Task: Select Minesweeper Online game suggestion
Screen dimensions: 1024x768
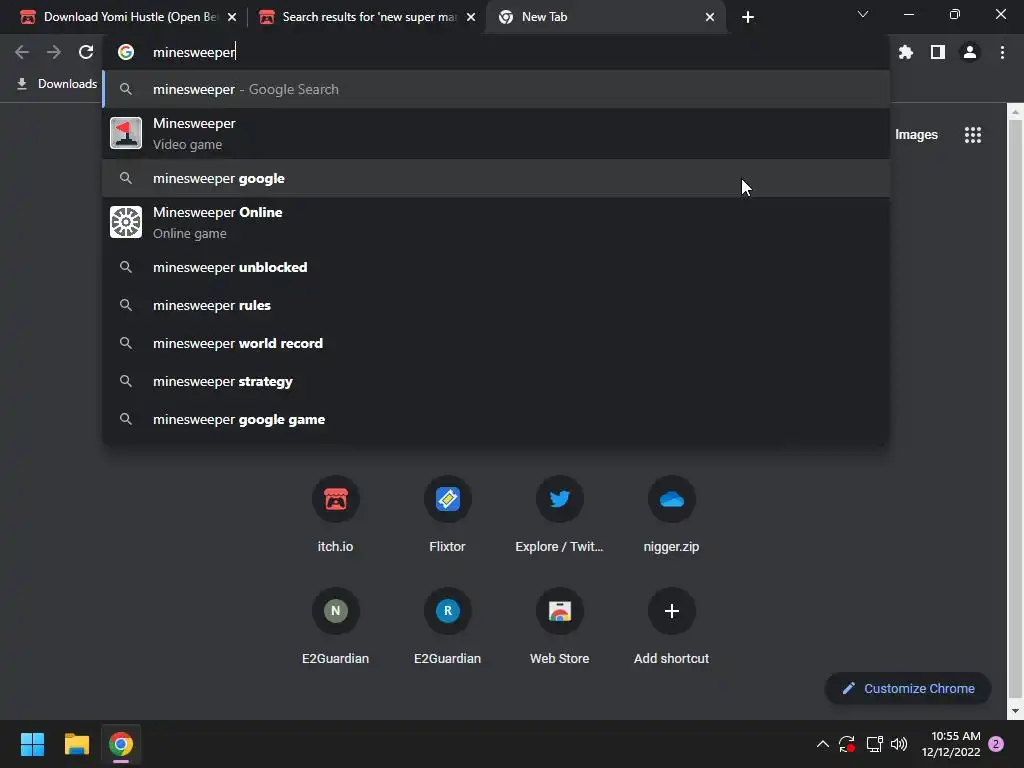Action: [x=496, y=223]
